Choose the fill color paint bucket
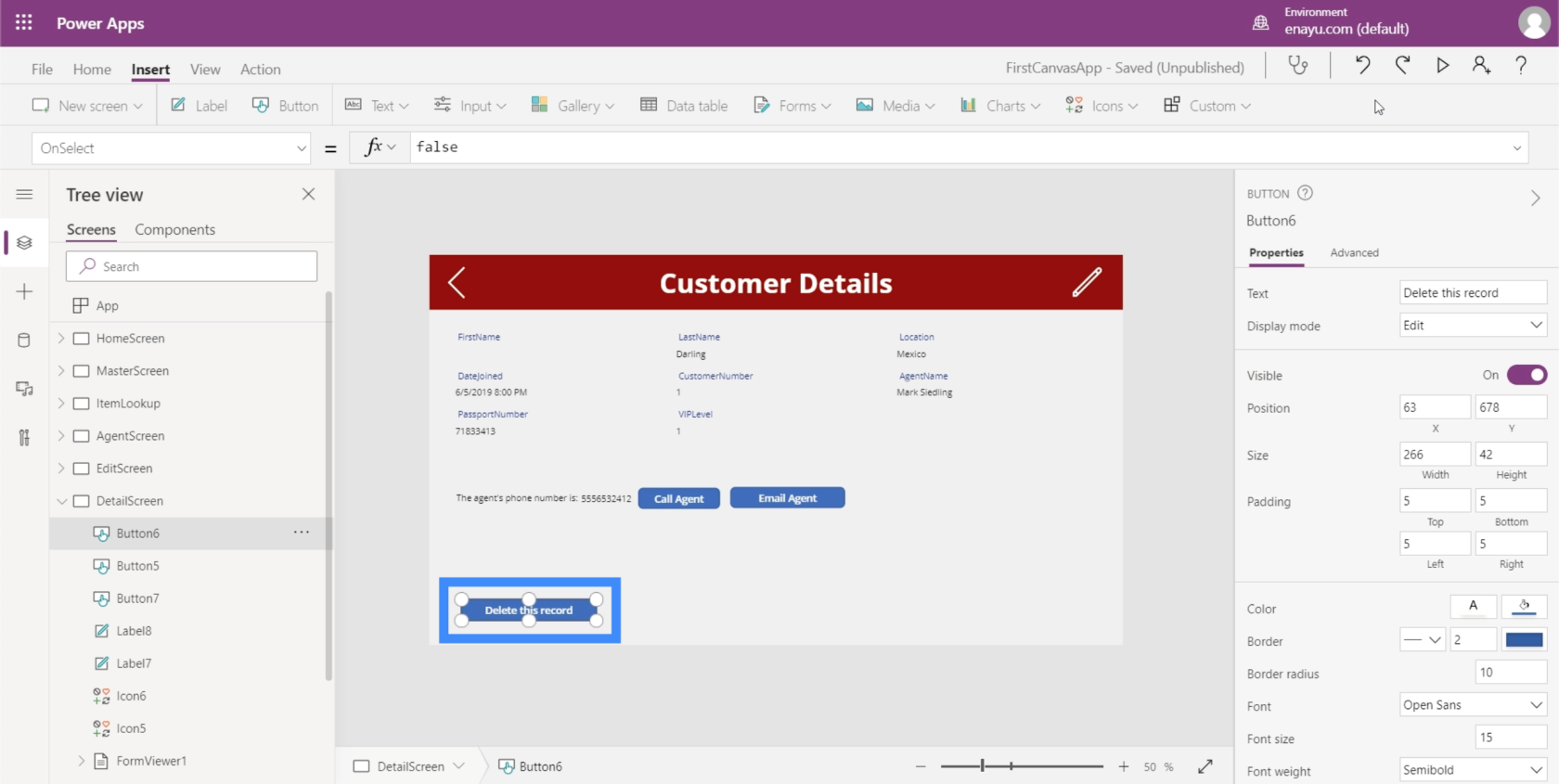This screenshot has height=784, width=1559. coord(1524,607)
